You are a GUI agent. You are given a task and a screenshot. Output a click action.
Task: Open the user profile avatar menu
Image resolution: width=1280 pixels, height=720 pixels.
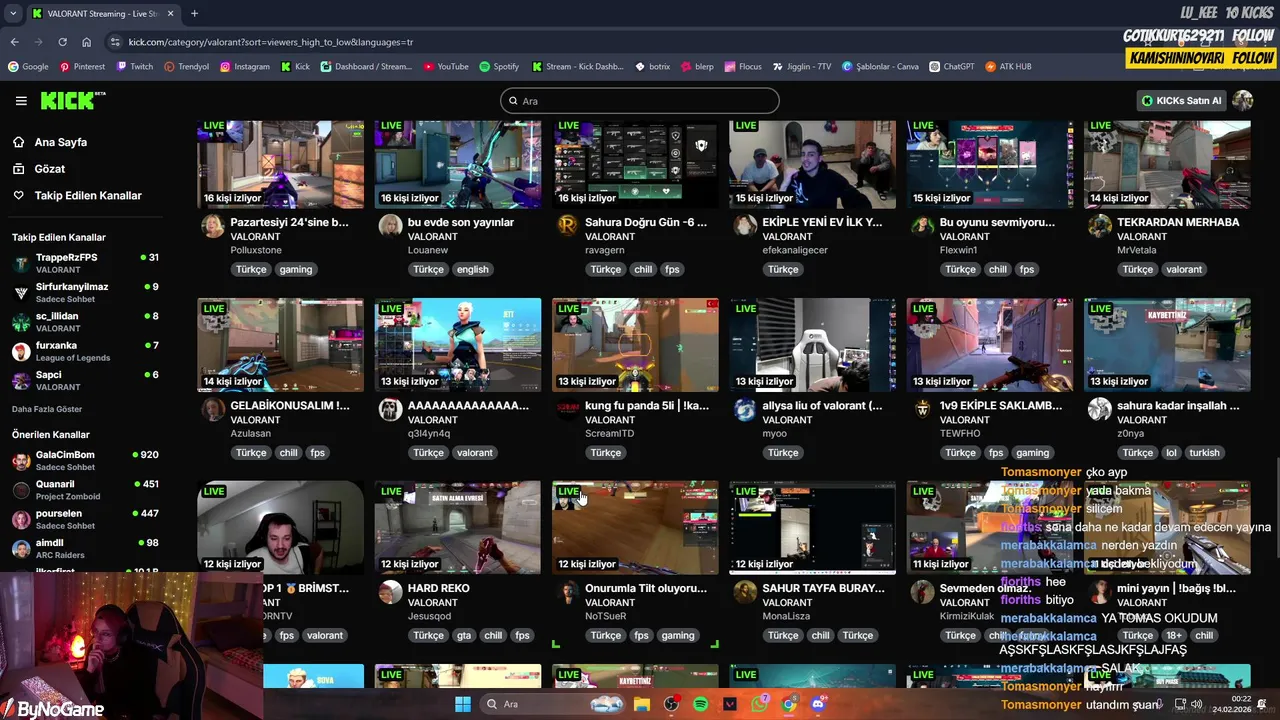1243,100
